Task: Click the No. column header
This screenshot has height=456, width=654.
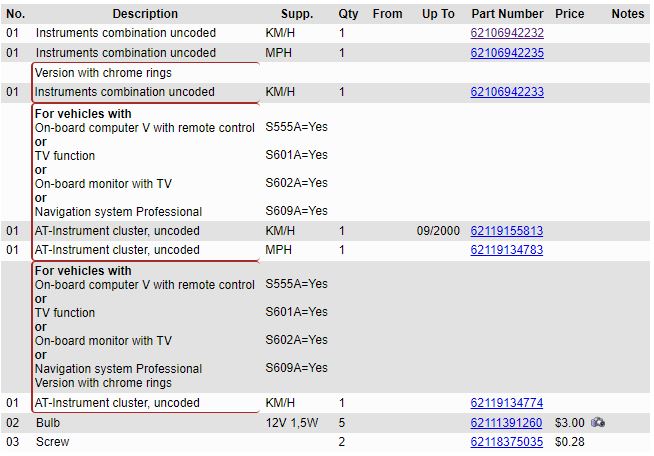Action: click(15, 14)
